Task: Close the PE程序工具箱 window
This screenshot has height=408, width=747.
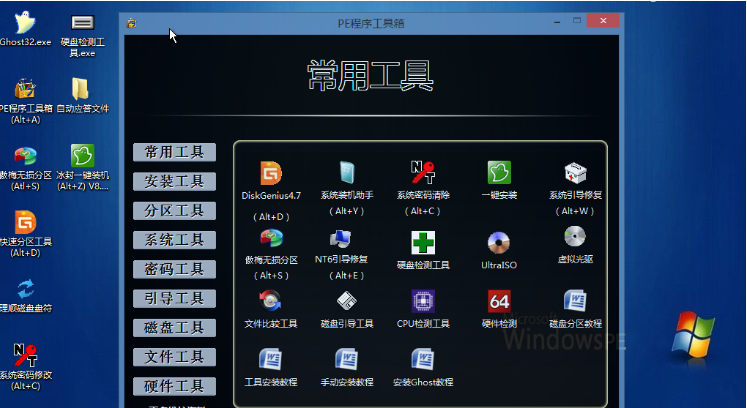Action: click(x=603, y=20)
